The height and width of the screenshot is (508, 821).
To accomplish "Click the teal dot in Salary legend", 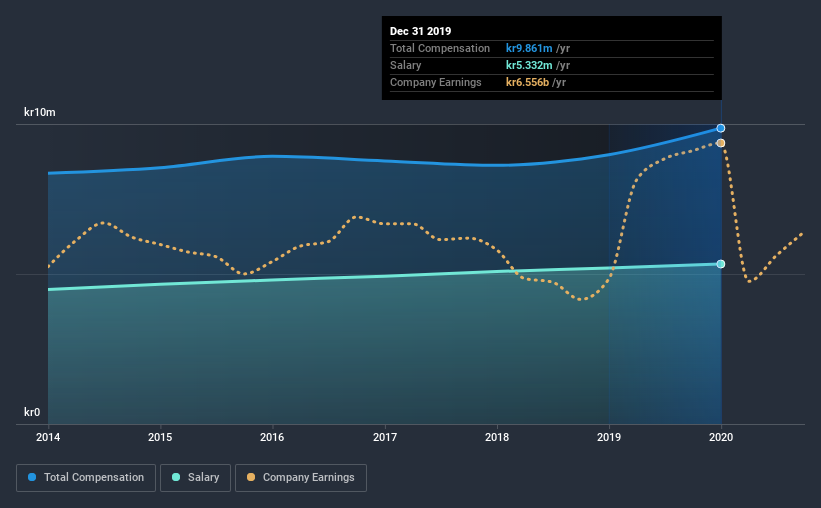I will coord(176,477).
